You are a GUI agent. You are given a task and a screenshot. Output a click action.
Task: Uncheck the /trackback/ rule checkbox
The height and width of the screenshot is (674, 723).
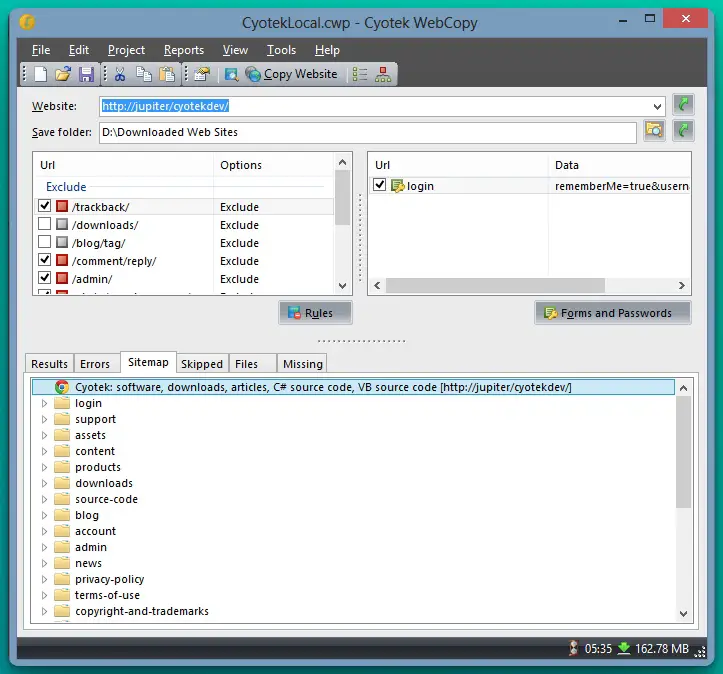tap(44, 207)
